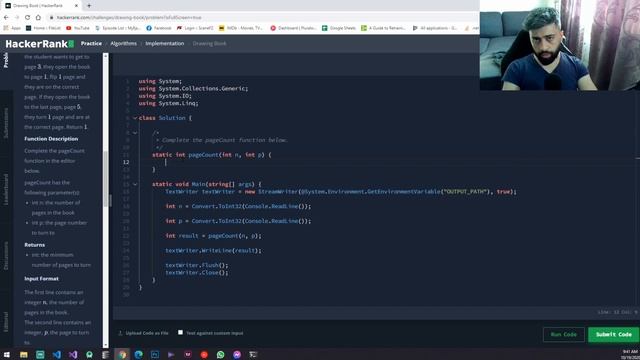Switch to Chrome in taskbar
The width and height of the screenshot is (640, 360).
[122, 355]
